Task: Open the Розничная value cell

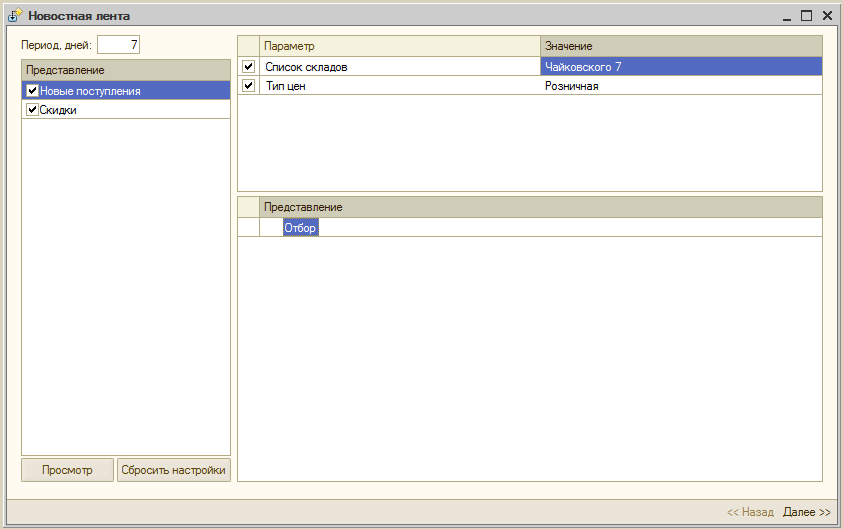Action: (x=680, y=86)
